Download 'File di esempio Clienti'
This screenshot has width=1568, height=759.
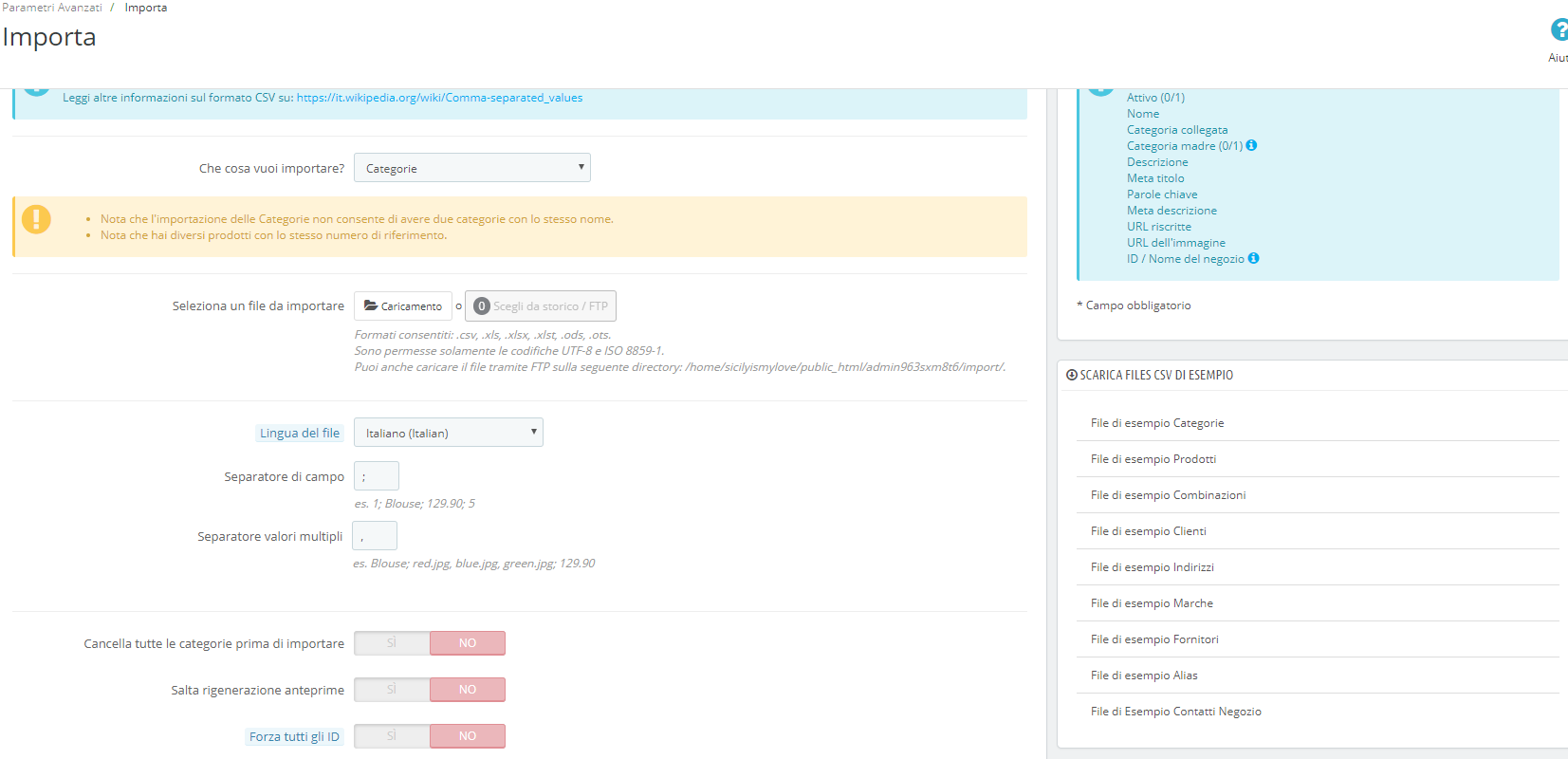pos(1149,531)
